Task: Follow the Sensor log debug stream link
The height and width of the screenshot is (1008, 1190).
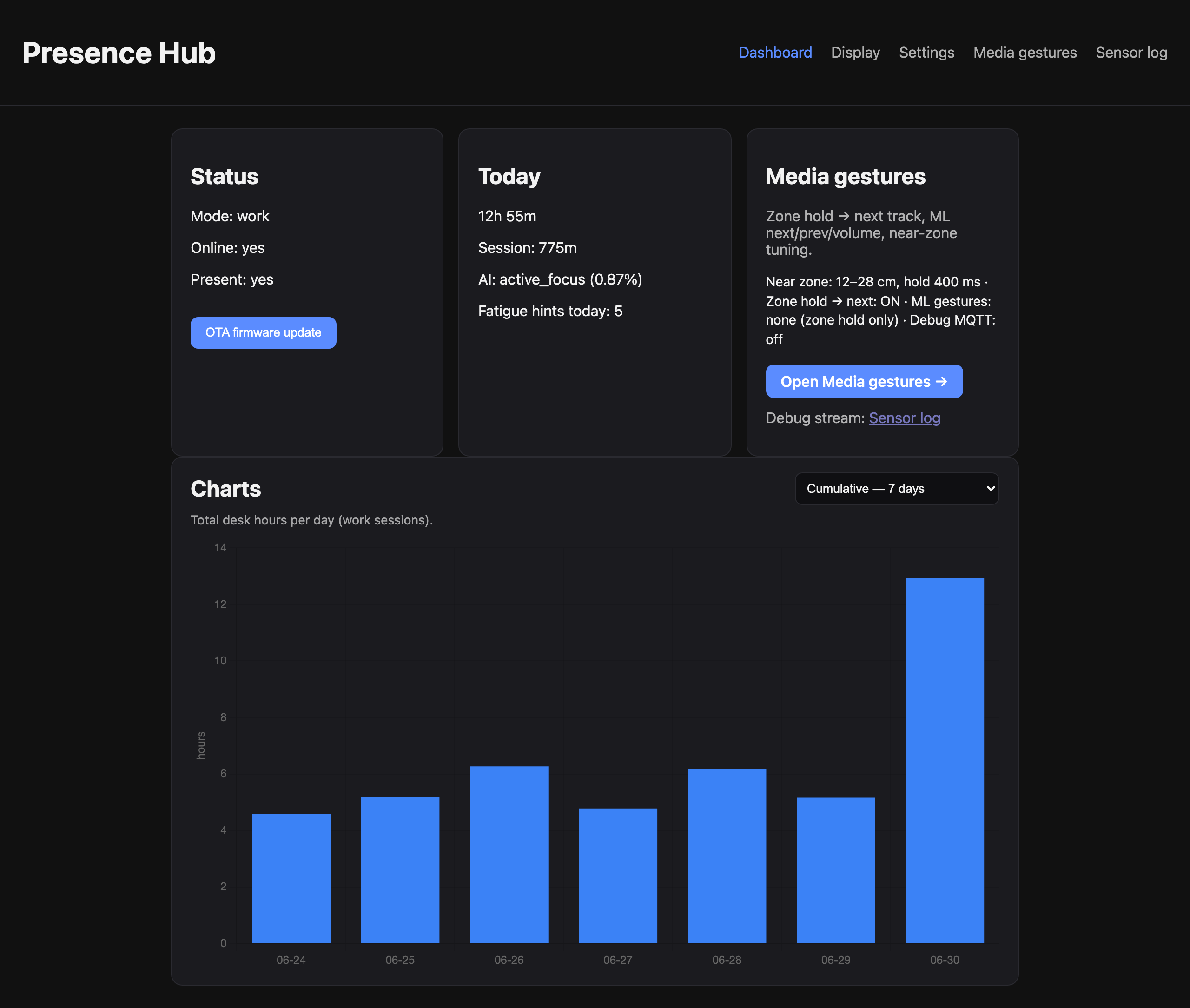Action: (x=905, y=418)
